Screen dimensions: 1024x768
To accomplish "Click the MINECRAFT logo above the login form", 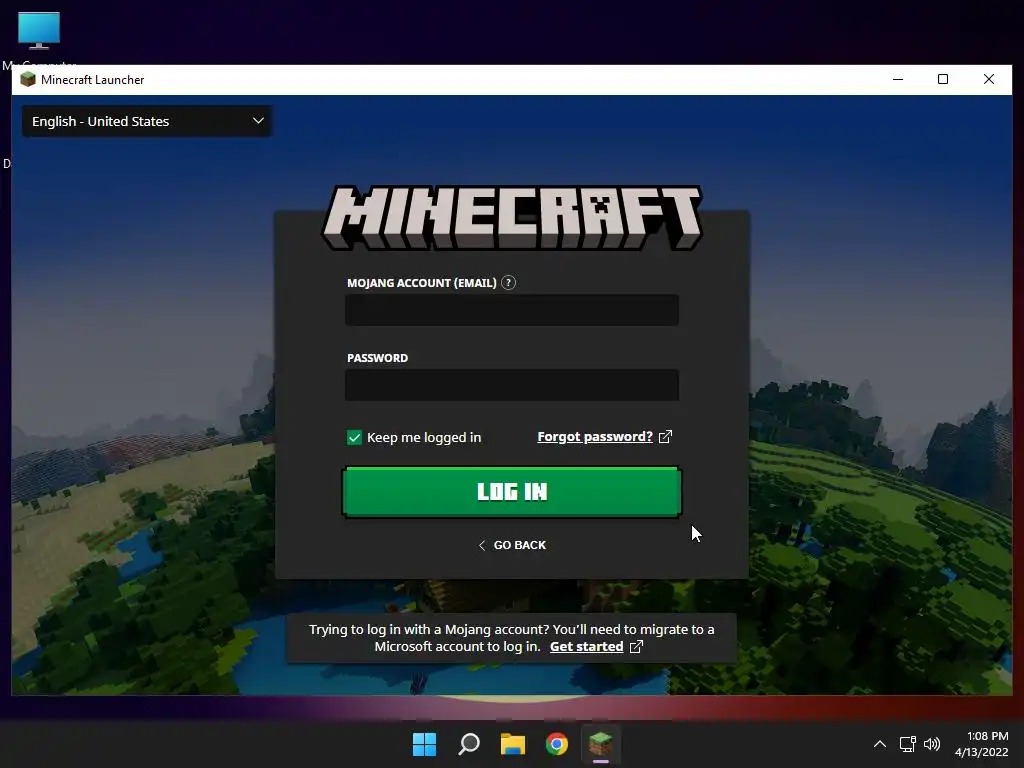I will click(x=512, y=217).
